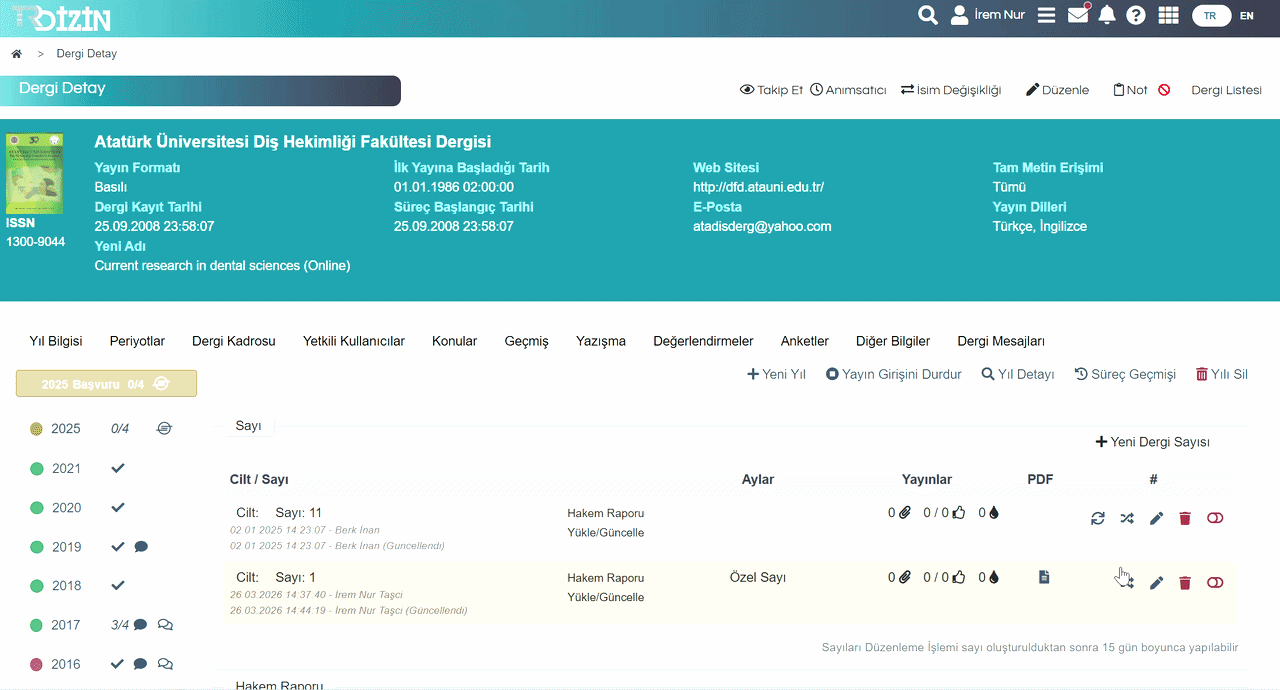1280x690 pixels.
Task: Click Yeni Dergi Sayısı button
Action: point(1153,442)
